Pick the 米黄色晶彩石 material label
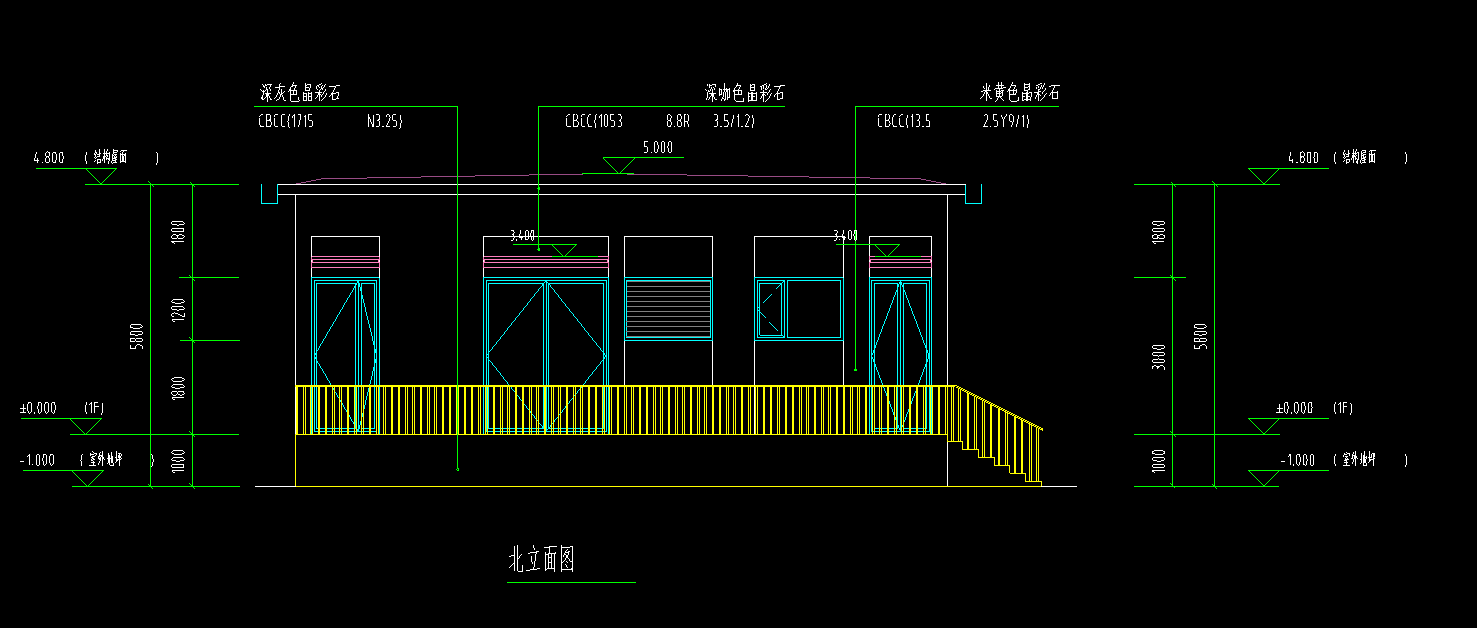This screenshot has width=1477, height=628. [1019, 94]
